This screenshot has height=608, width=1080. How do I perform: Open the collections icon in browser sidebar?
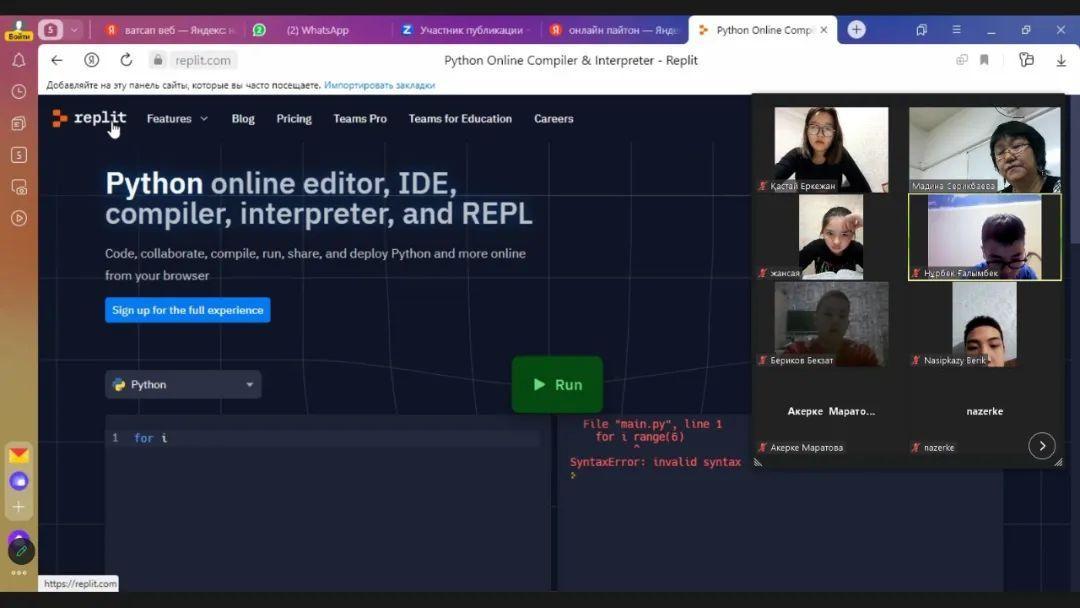pos(19,124)
